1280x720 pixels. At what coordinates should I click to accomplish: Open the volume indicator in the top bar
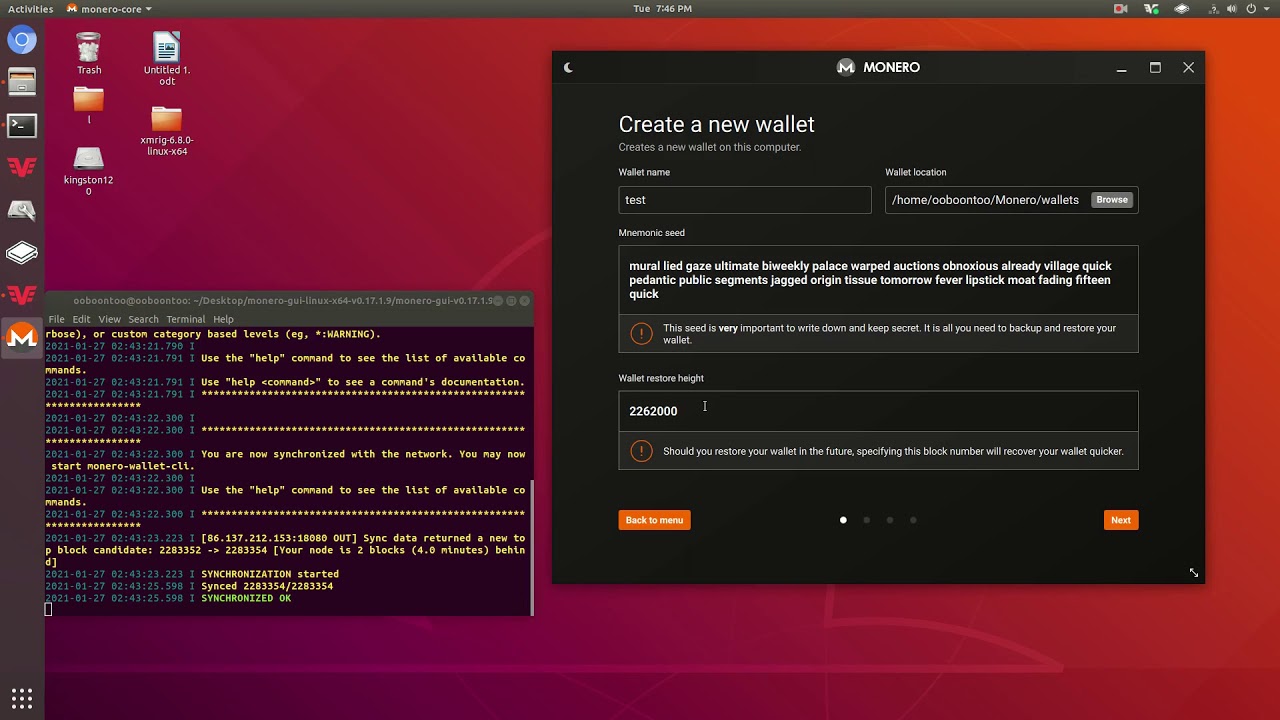[1232, 9]
